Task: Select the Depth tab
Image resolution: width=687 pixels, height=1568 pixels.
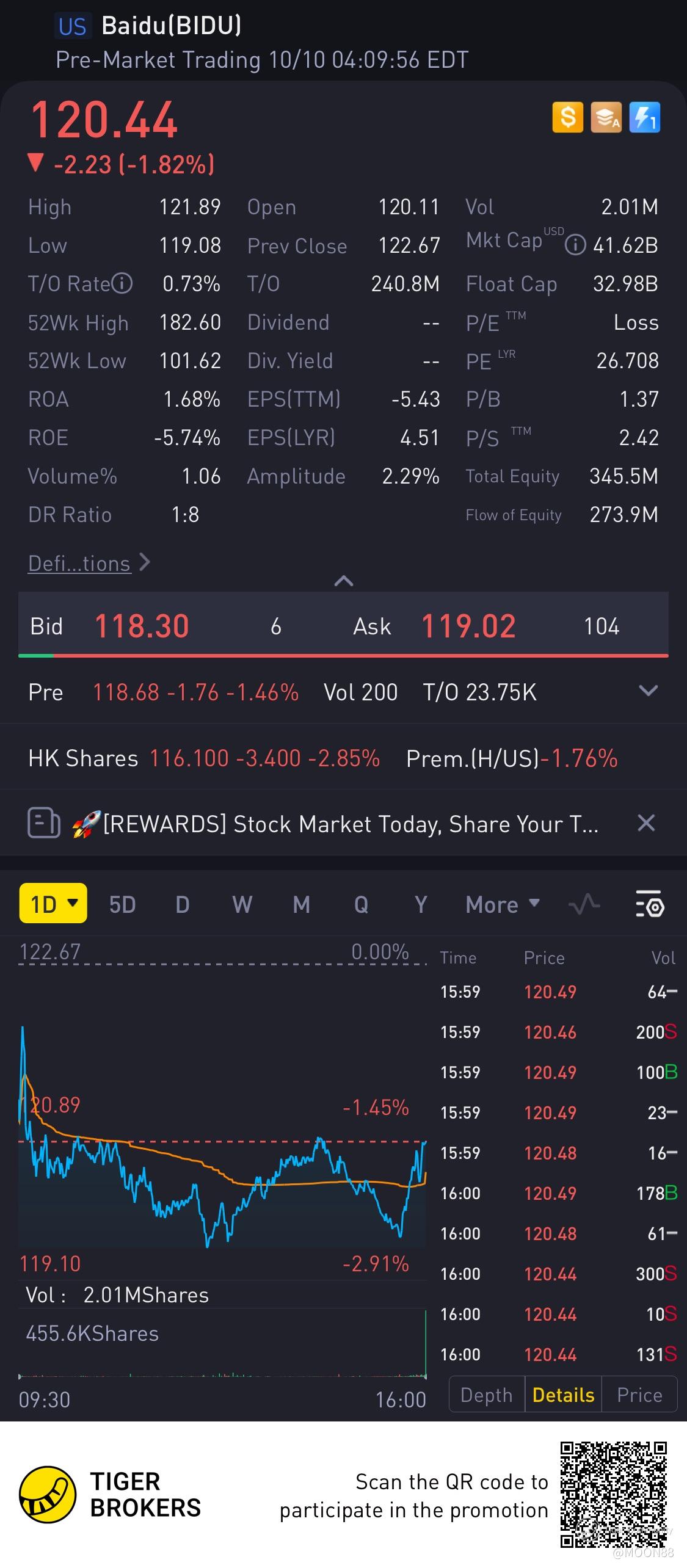Action: 487,1395
